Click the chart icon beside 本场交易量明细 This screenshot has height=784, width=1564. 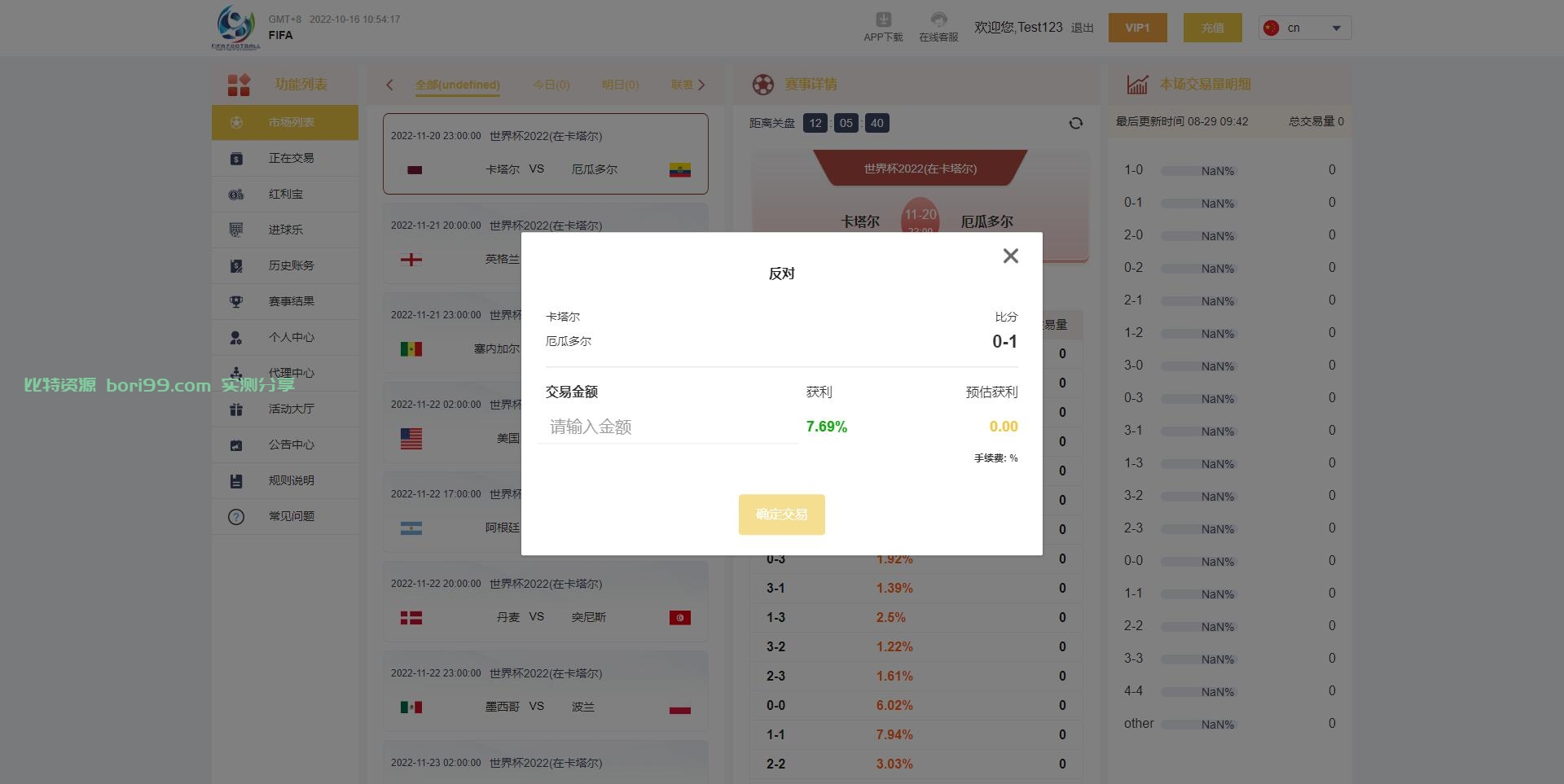coord(1137,85)
